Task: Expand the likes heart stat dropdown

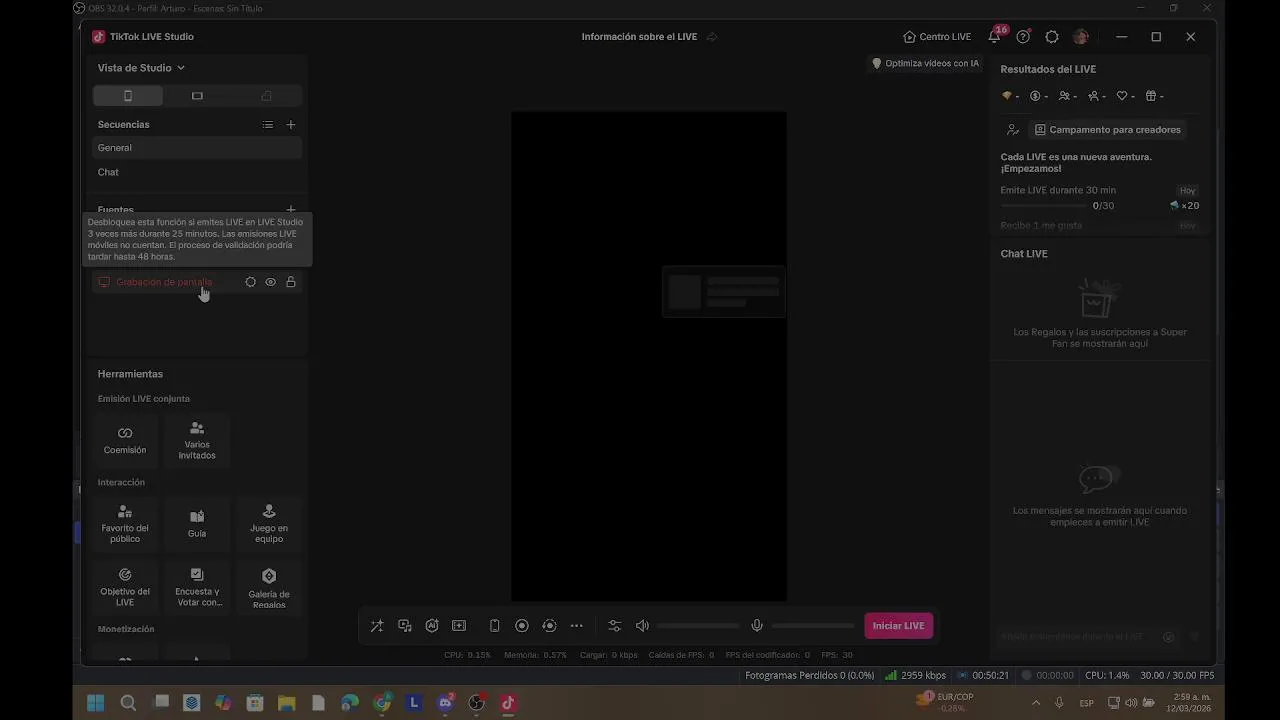Action: point(1126,96)
